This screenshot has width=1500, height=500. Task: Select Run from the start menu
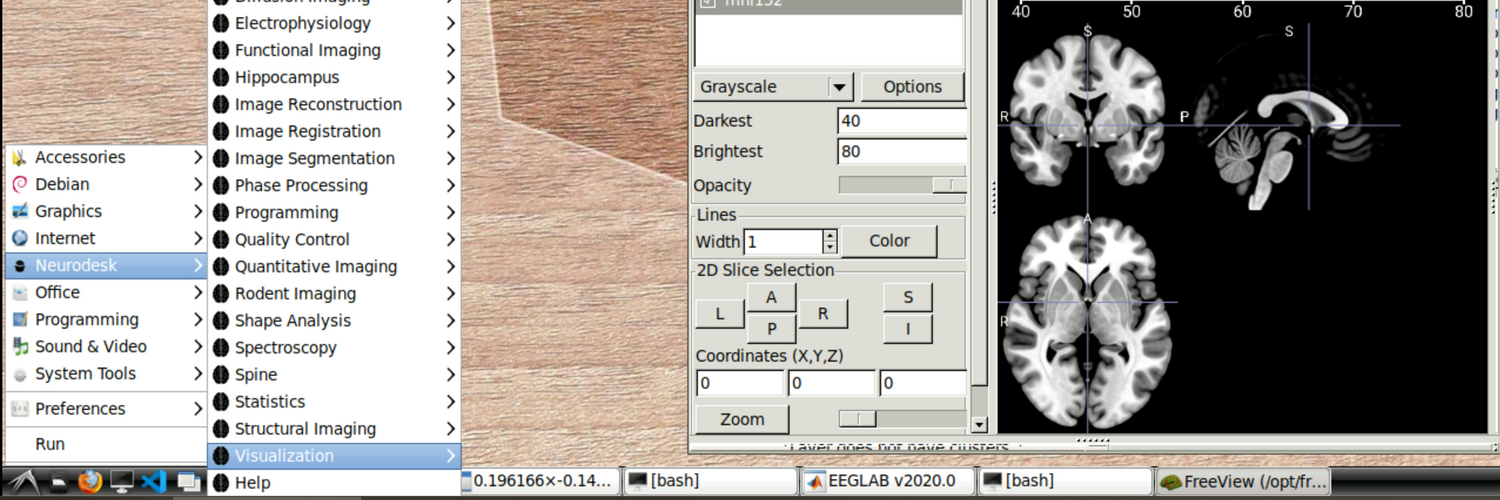(50, 444)
